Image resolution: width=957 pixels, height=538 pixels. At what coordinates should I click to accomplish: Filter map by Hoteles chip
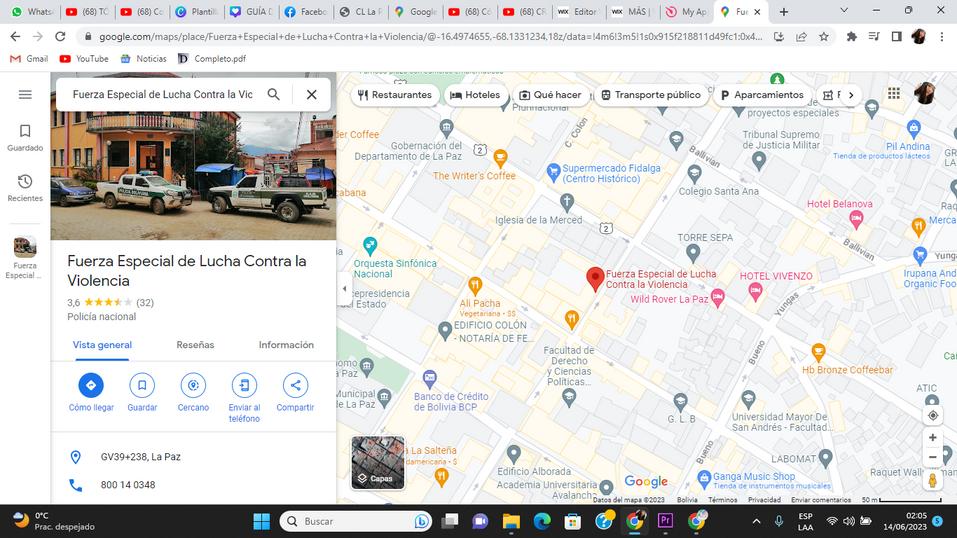475,95
